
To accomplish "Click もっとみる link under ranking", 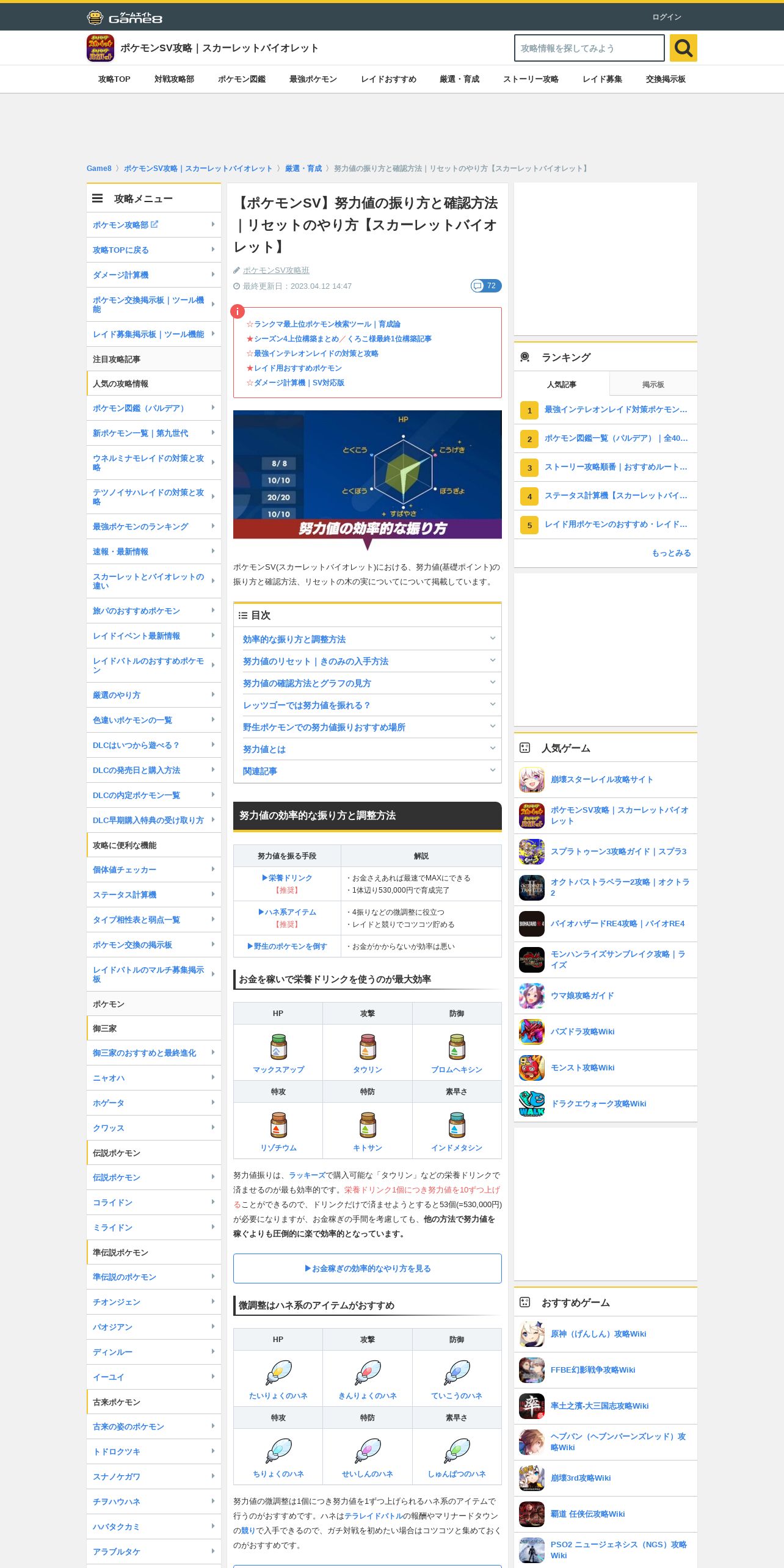I will coord(671,553).
